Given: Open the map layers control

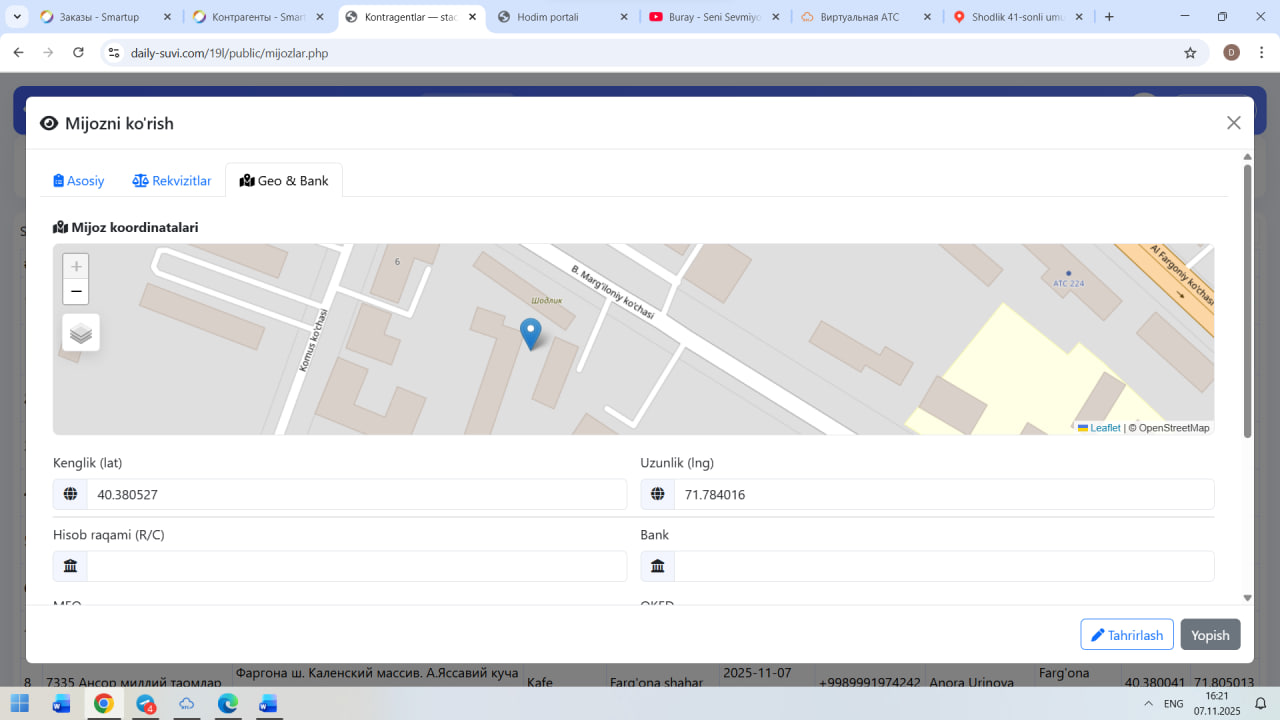Looking at the screenshot, I should click(81, 333).
